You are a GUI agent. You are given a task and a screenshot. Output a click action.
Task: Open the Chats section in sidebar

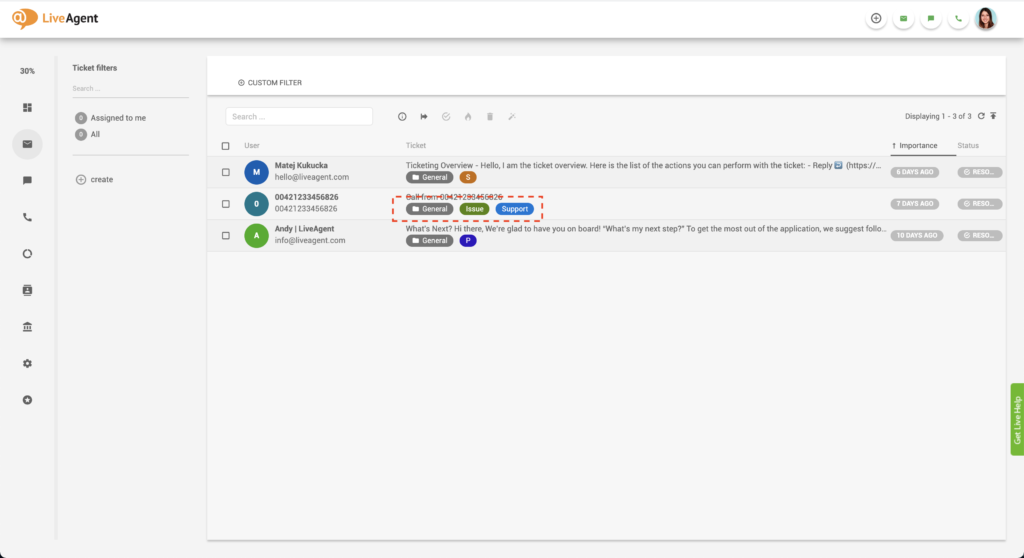point(27,180)
